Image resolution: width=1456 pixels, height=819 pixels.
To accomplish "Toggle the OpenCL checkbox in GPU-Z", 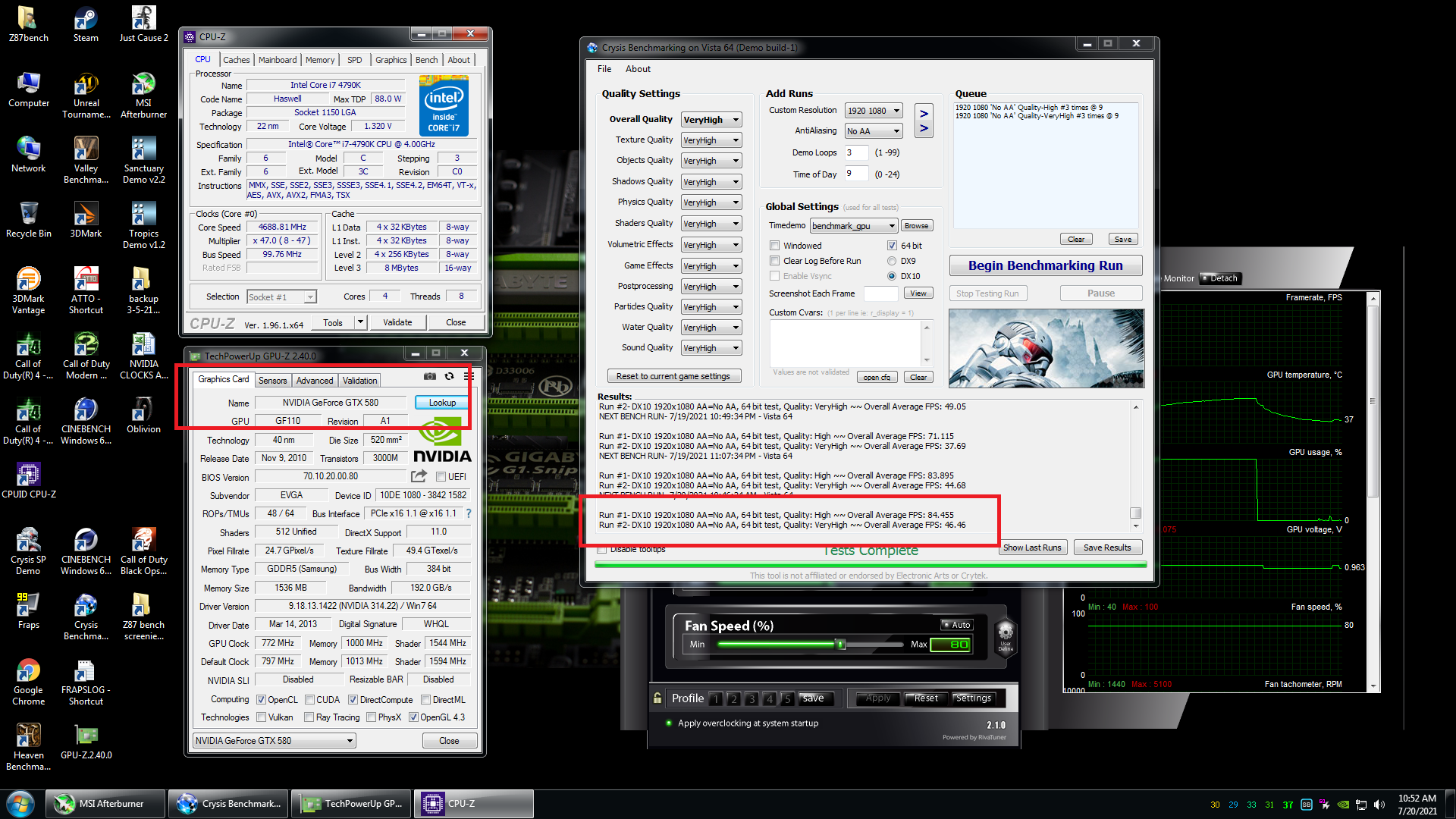I will click(x=261, y=700).
